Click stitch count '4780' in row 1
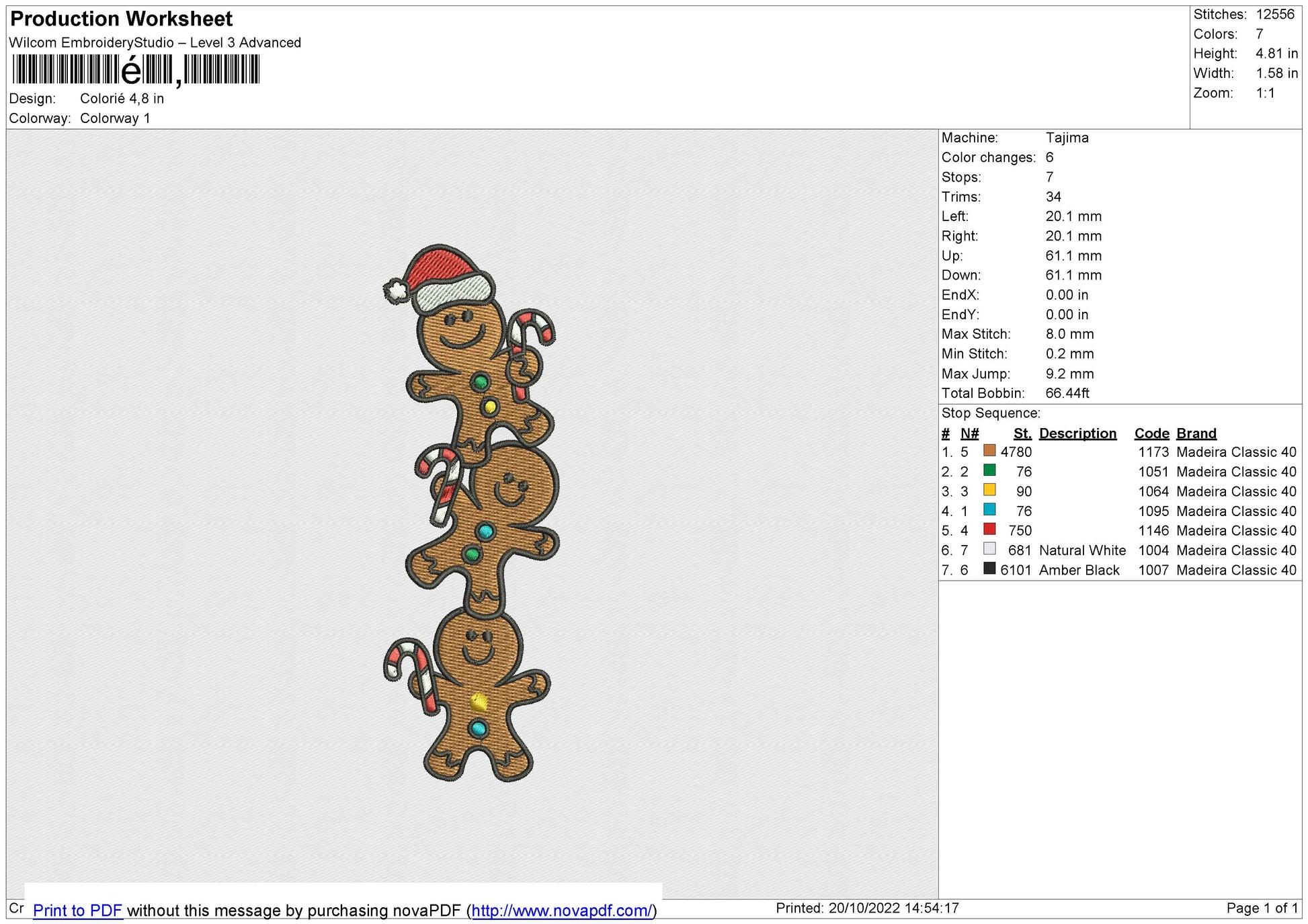The width and height of the screenshot is (1308, 924). (x=1016, y=452)
